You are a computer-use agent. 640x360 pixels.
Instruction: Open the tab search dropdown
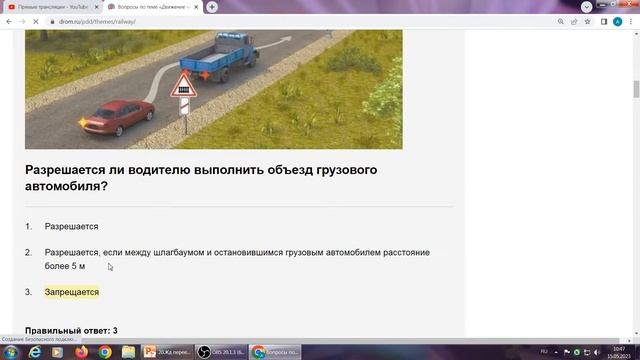click(x=587, y=7)
